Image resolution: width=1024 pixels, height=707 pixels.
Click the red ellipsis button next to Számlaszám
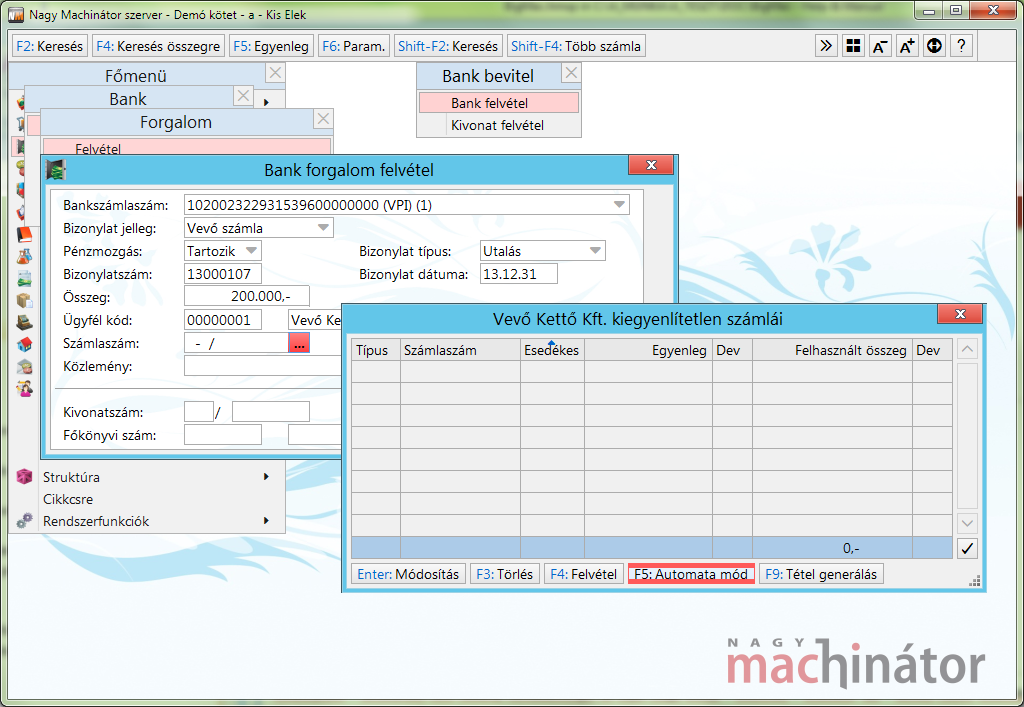[x=299, y=343]
